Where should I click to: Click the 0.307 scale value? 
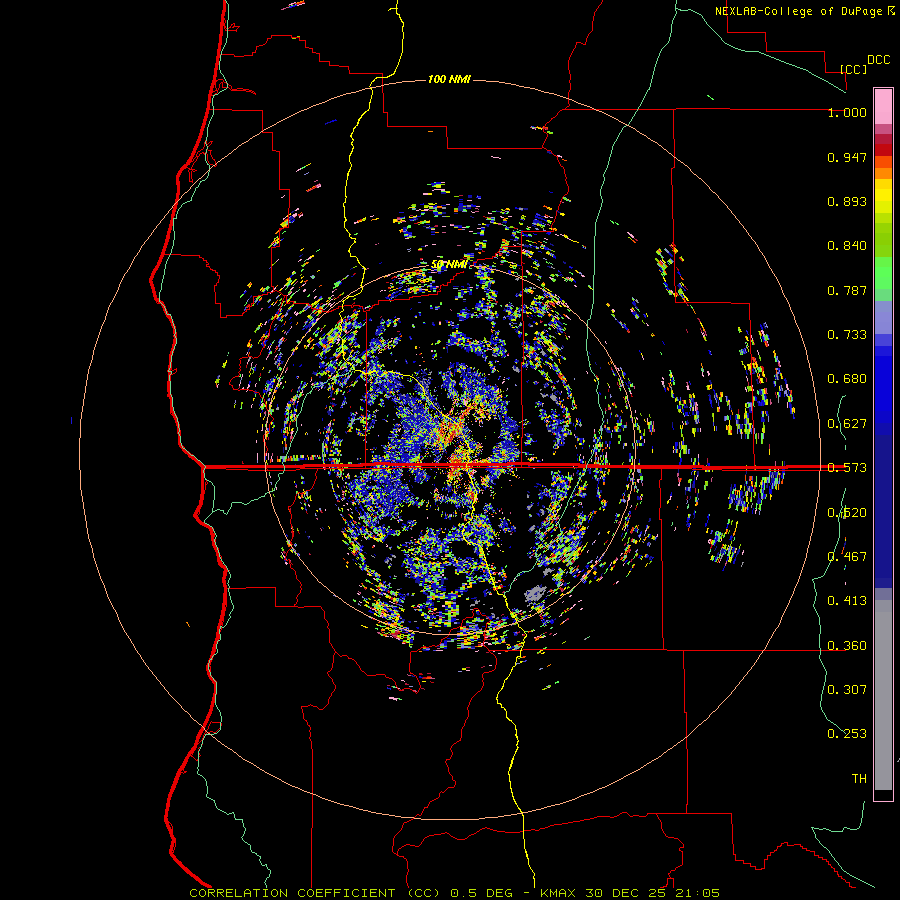(847, 689)
